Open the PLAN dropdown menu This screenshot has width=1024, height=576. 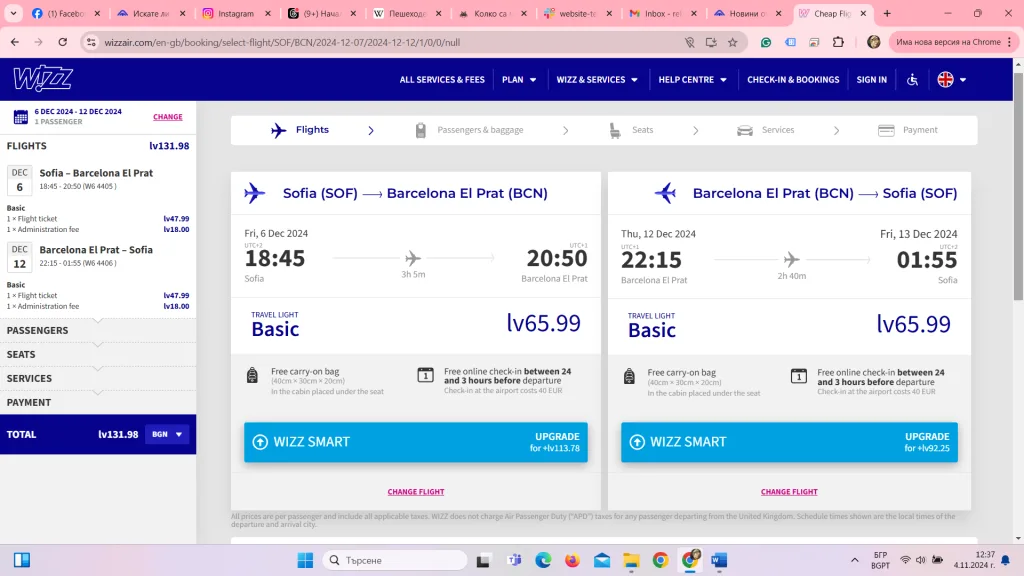tap(519, 80)
